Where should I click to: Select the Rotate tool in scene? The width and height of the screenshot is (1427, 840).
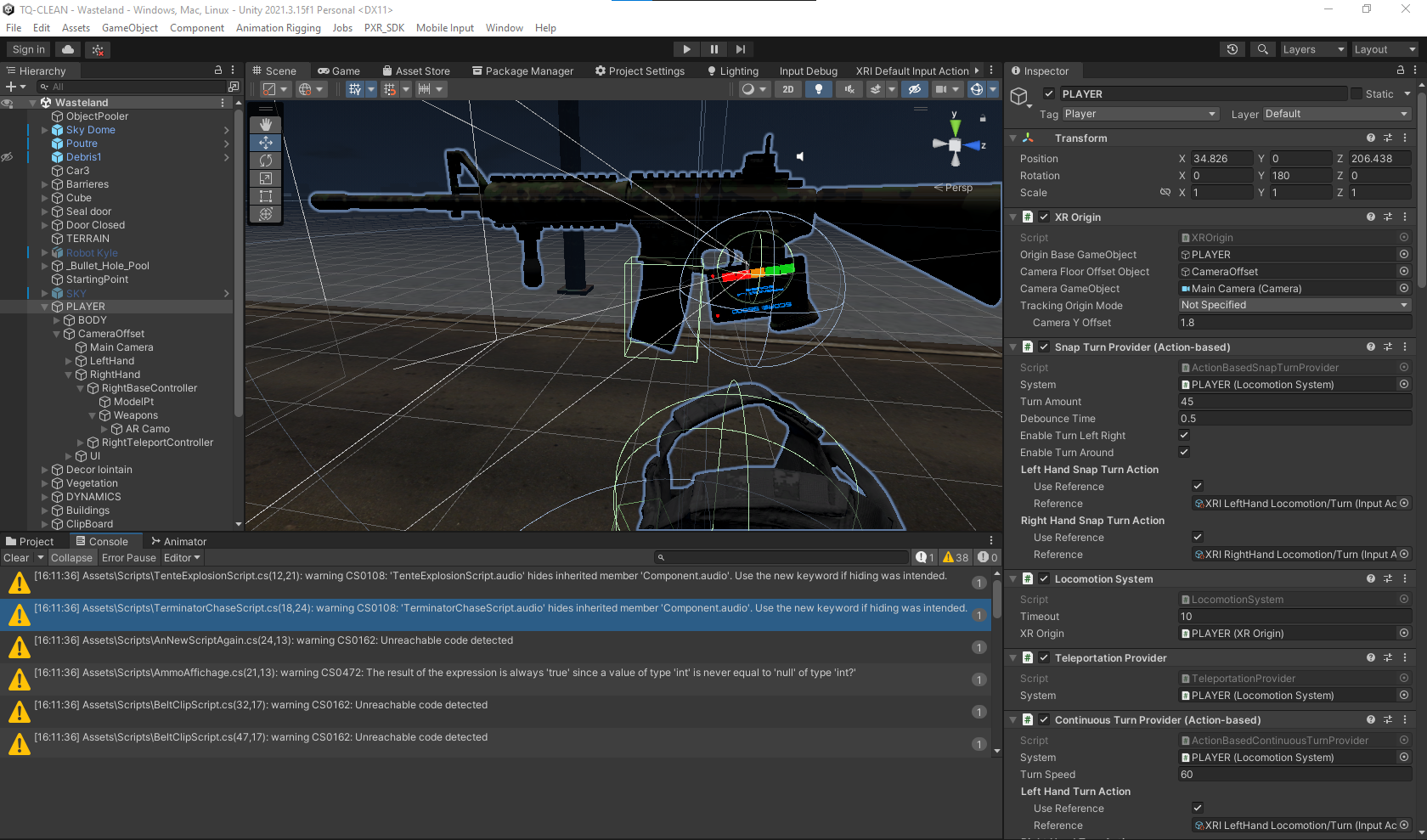coord(266,161)
